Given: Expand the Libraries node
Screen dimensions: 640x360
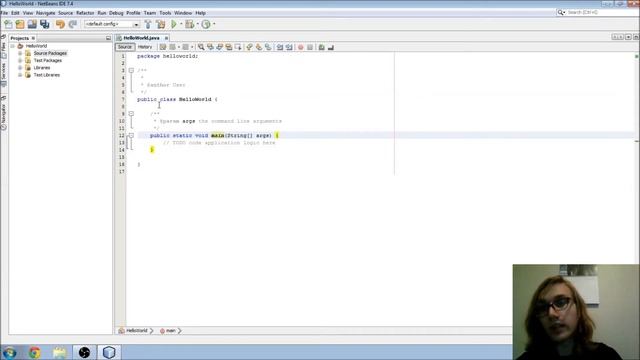Looking at the screenshot, I should tap(20, 68).
